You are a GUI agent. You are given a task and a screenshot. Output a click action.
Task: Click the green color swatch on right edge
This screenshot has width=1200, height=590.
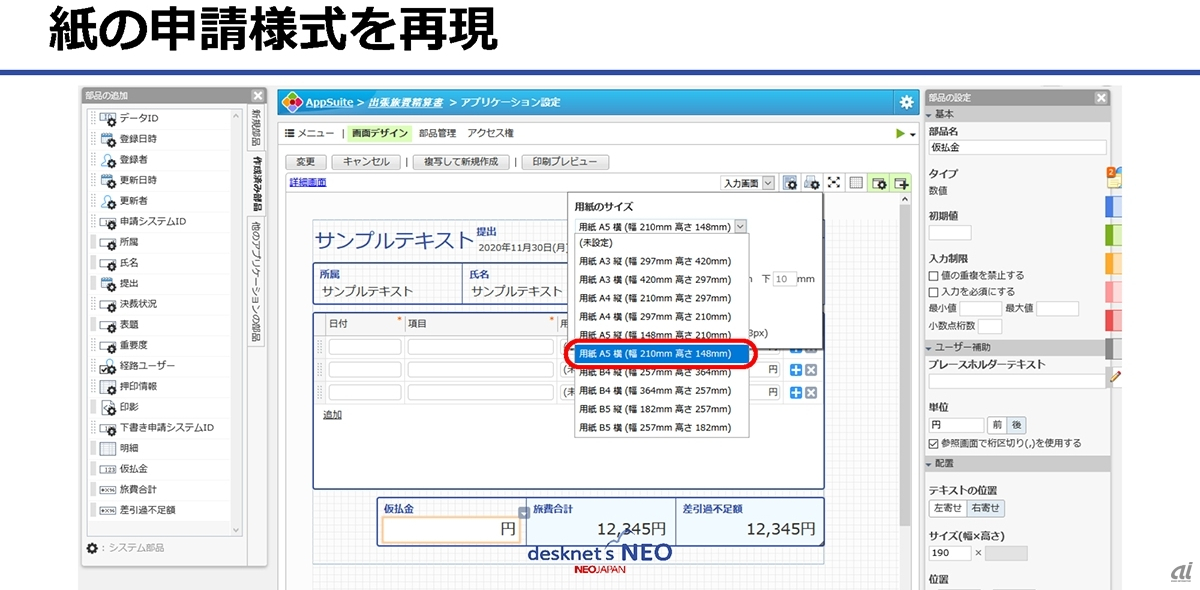pyautogui.click(x=1112, y=235)
